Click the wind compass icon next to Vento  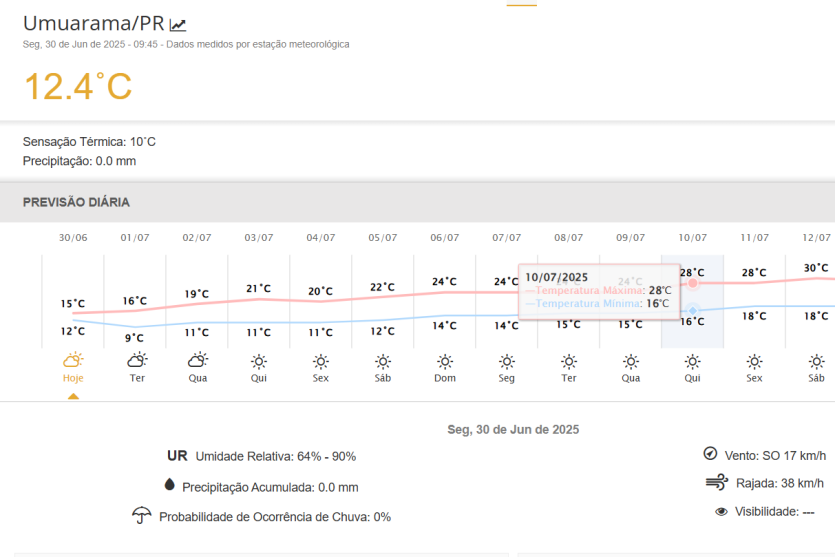[710, 454]
